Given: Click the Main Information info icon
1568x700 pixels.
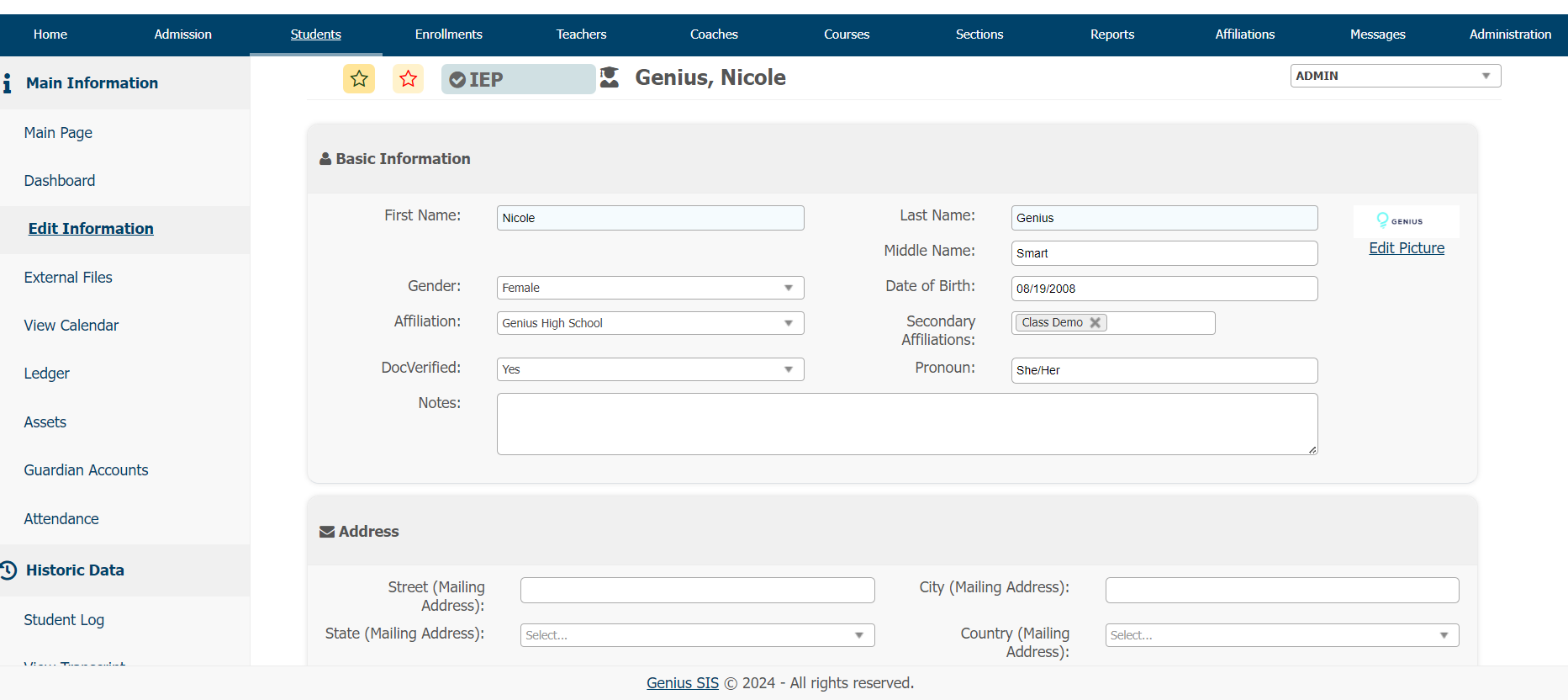Looking at the screenshot, I should coord(8,83).
